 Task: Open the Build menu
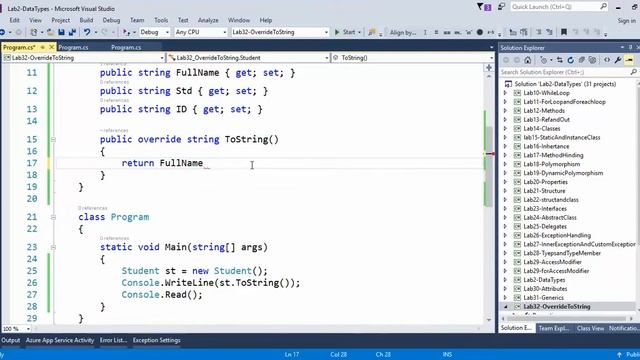click(x=86, y=20)
